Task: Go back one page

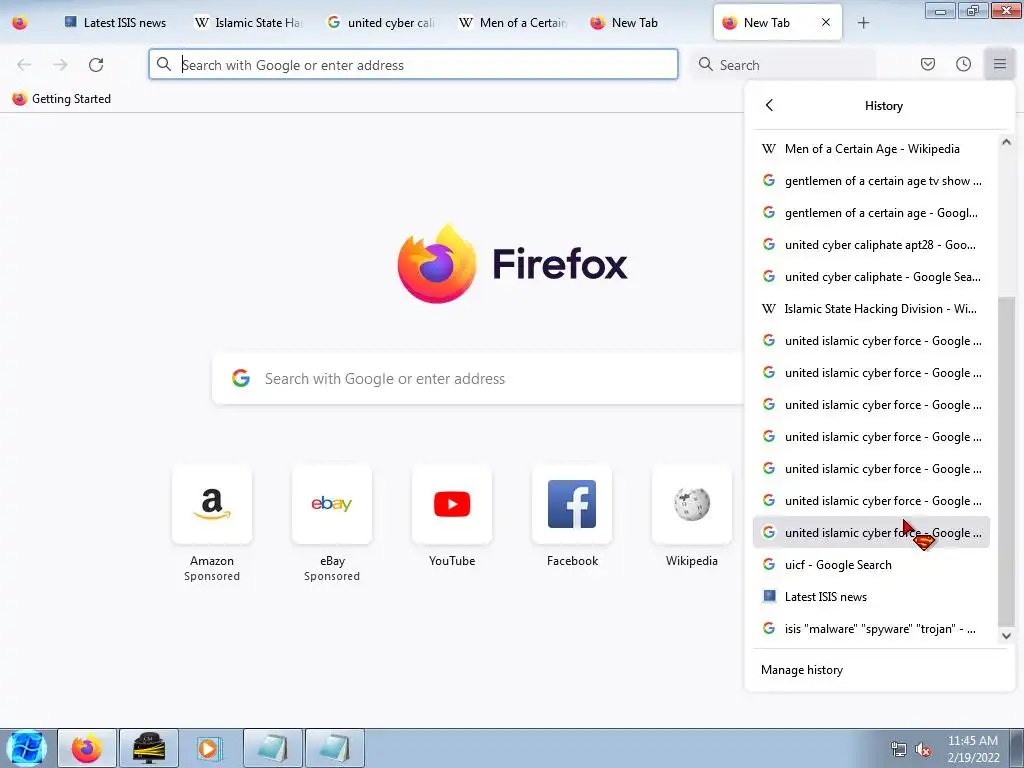Action: point(24,65)
